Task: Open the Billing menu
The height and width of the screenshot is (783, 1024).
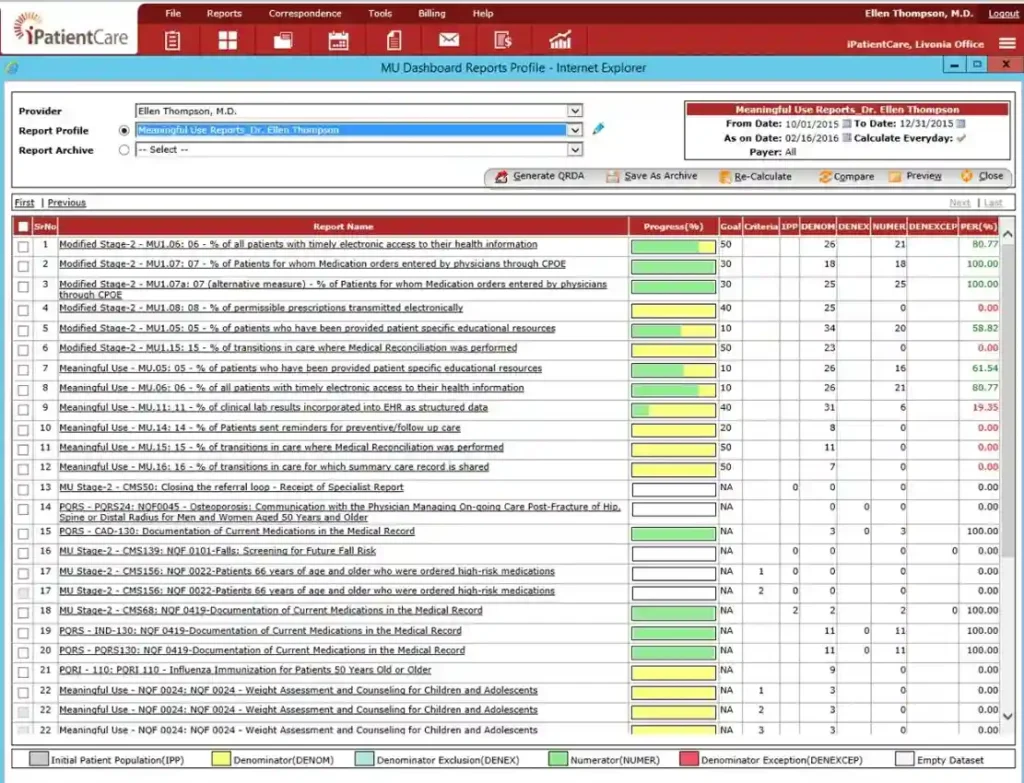Action: [431, 13]
